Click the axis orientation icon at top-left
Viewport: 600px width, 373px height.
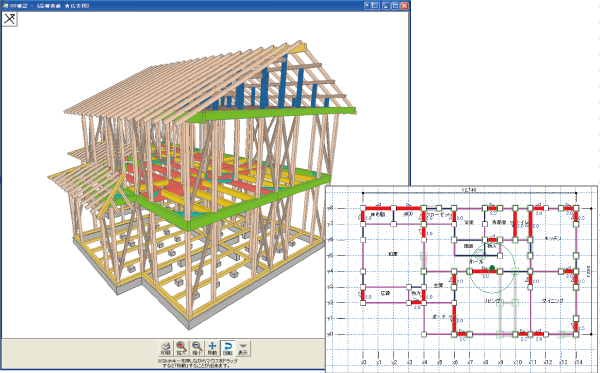(x=10, y=19)
